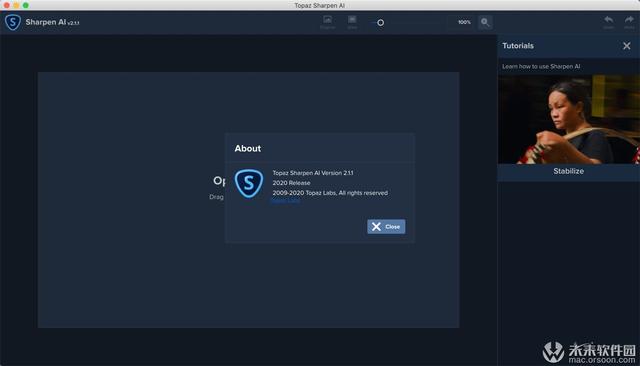Click the Topaz shield icon in About dialog
640x366 pixels.
point(249,184)
